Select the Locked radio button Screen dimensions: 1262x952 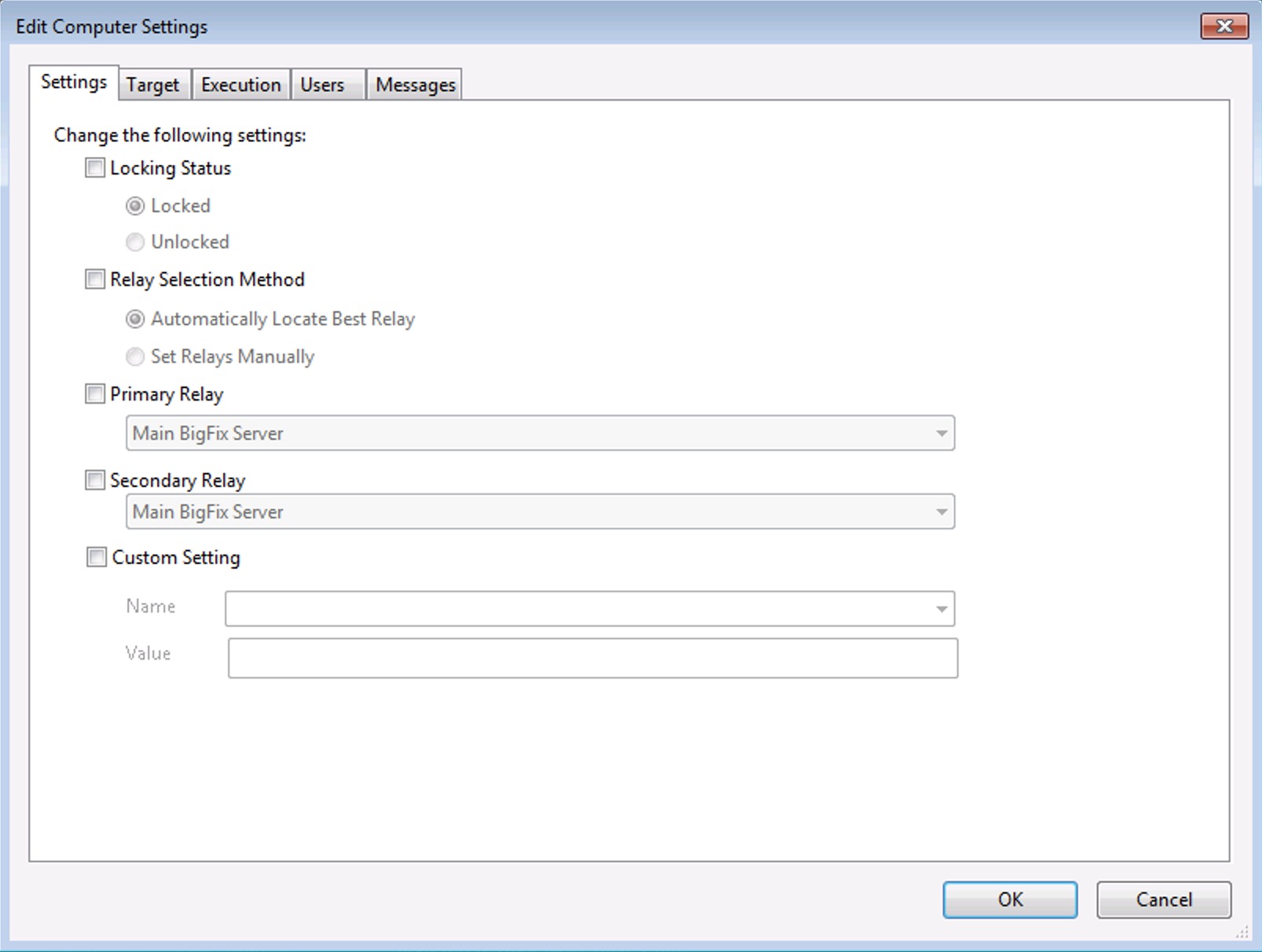(x=134, y=205)
